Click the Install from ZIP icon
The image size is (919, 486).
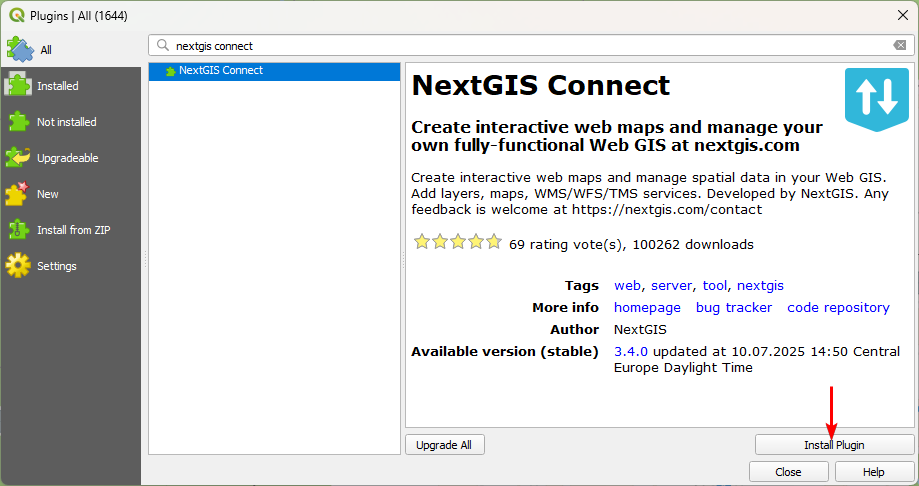point(20,230)
